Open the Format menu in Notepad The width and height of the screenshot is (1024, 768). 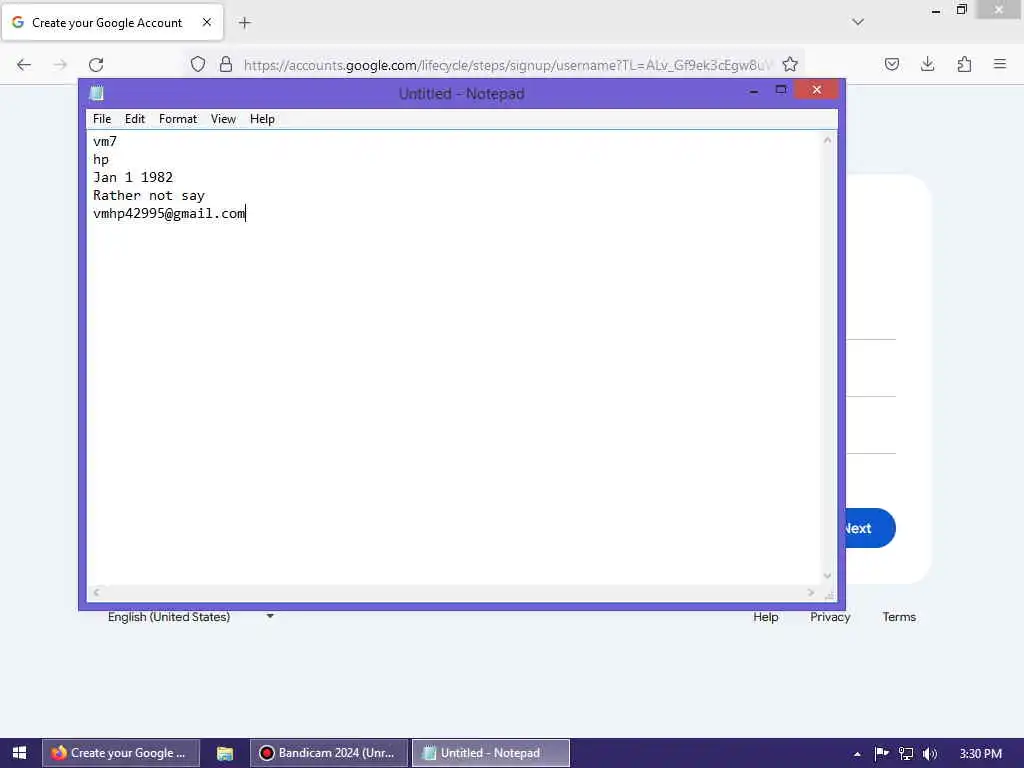click(x=178, y=119)
